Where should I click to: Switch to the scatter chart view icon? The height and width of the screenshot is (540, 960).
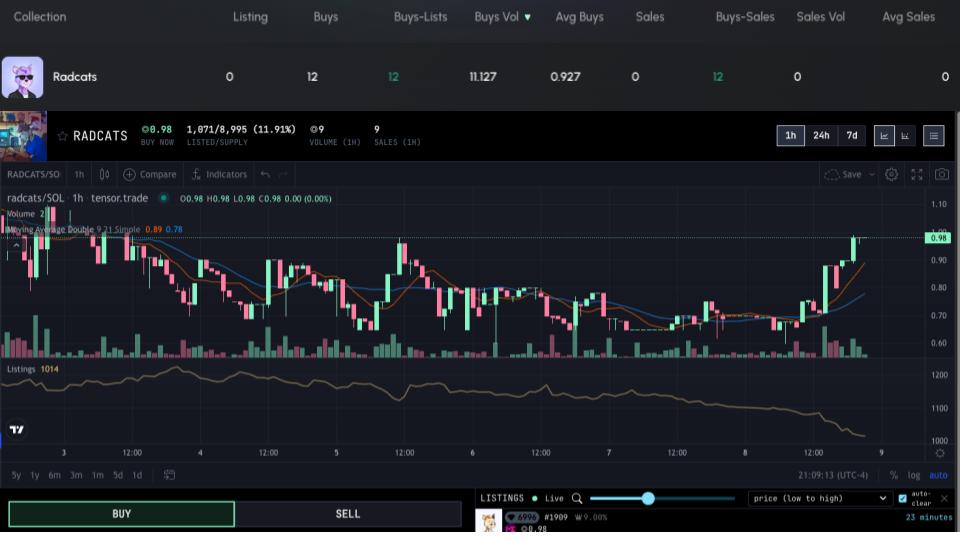905,136
